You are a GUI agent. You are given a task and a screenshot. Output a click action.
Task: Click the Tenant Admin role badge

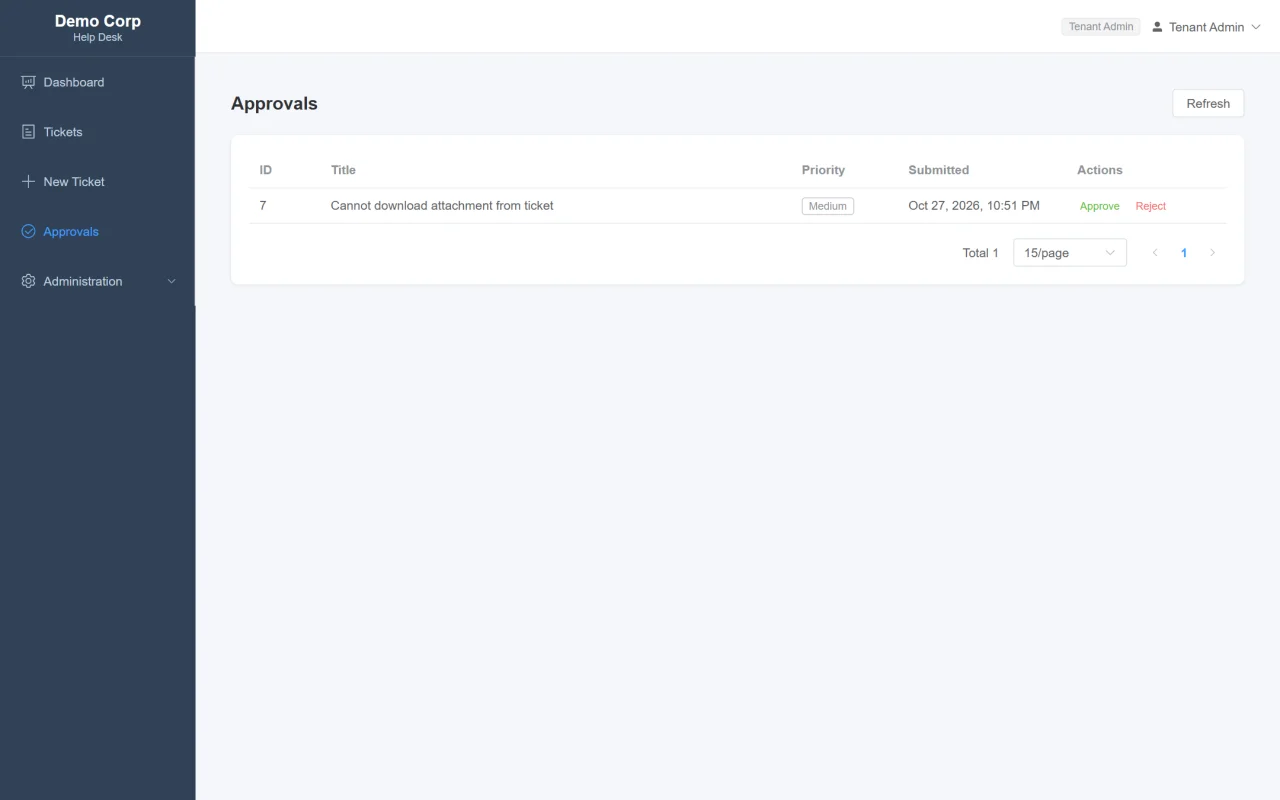(1101, 27)
